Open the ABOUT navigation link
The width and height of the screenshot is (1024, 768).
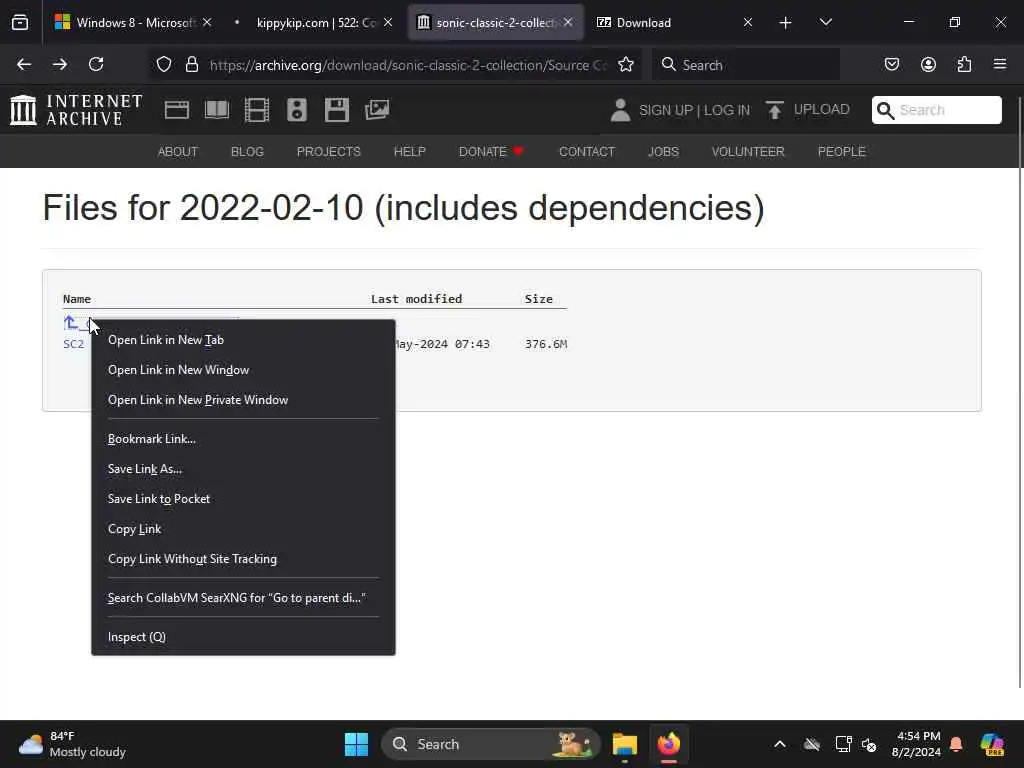(x=178, y=152)
